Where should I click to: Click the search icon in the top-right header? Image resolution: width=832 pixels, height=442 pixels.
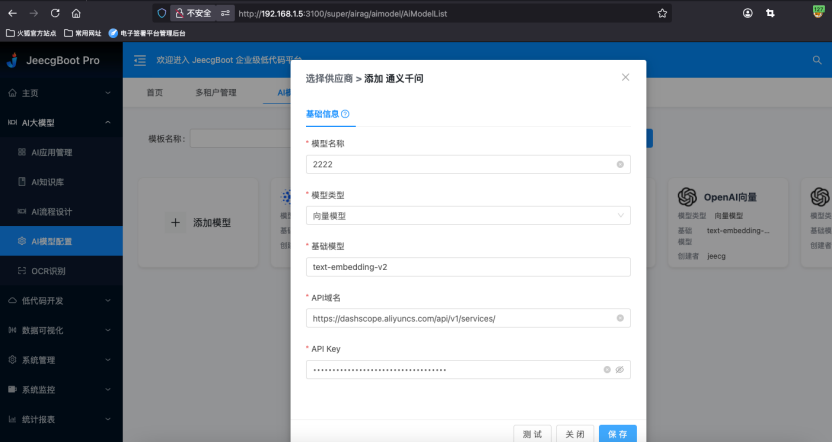tap(817, 61)
